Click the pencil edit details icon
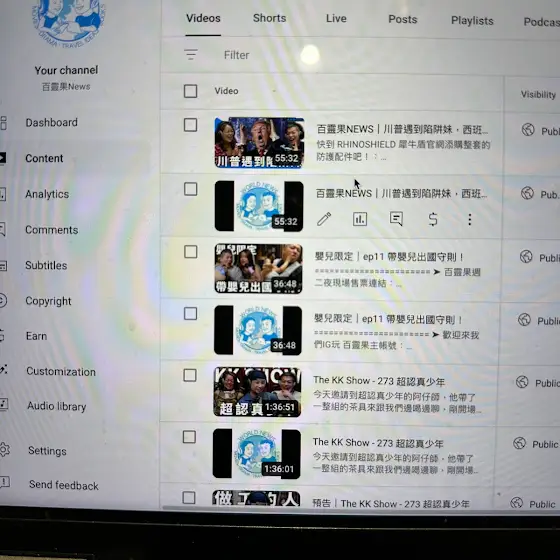The image size is (560, 560). [x=324, y=219]
